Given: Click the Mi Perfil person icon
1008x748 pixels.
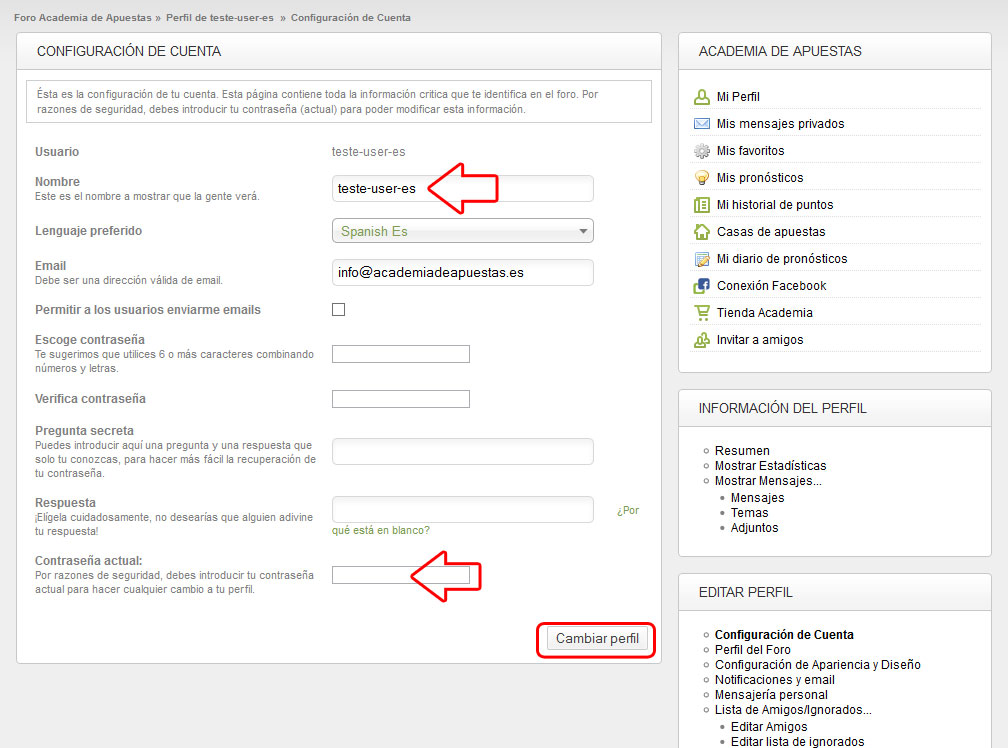Looking at the screenshot, I should pos(702,97).
